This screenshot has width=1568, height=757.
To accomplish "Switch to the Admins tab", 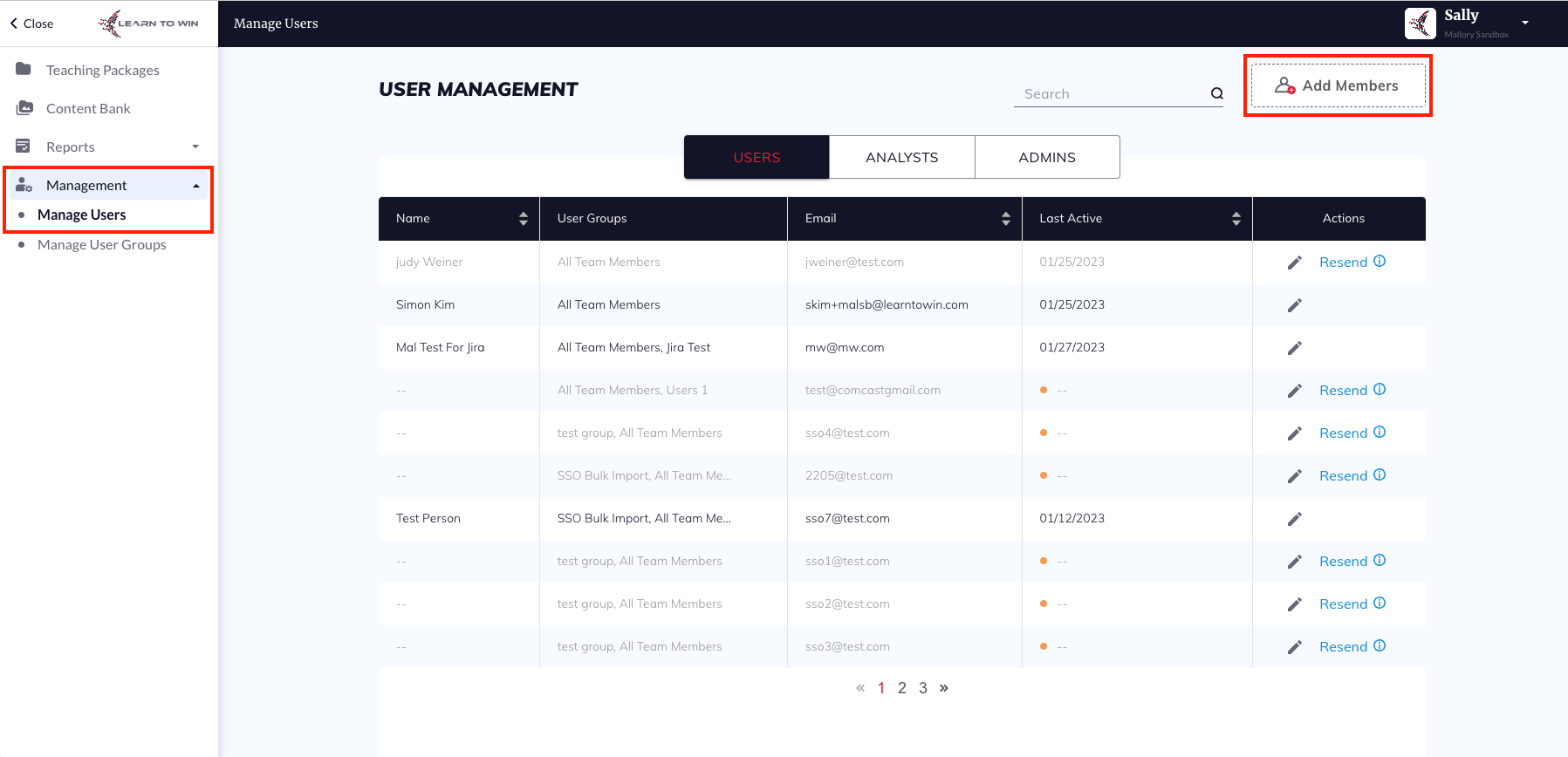I will pos(1046,157).
